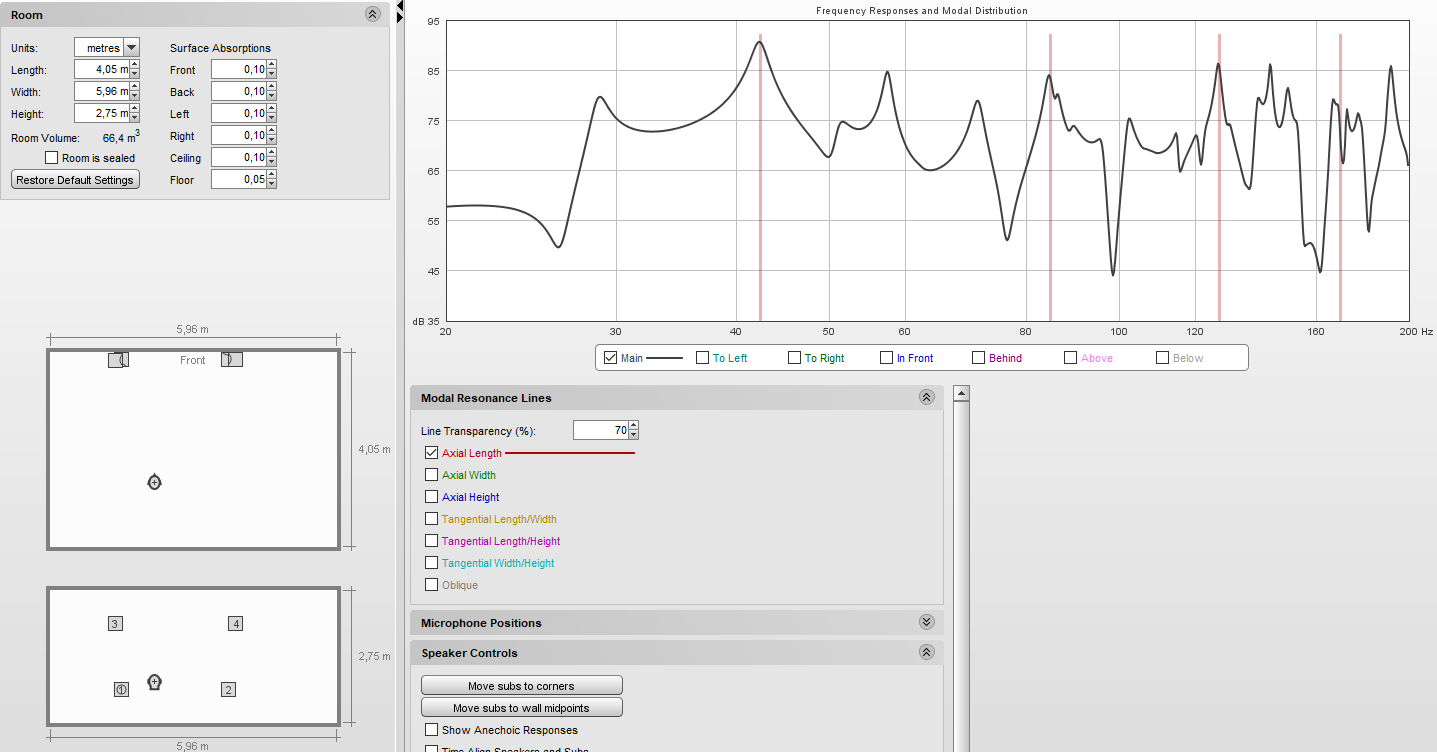Click the listening position marker in plan view

154,482
